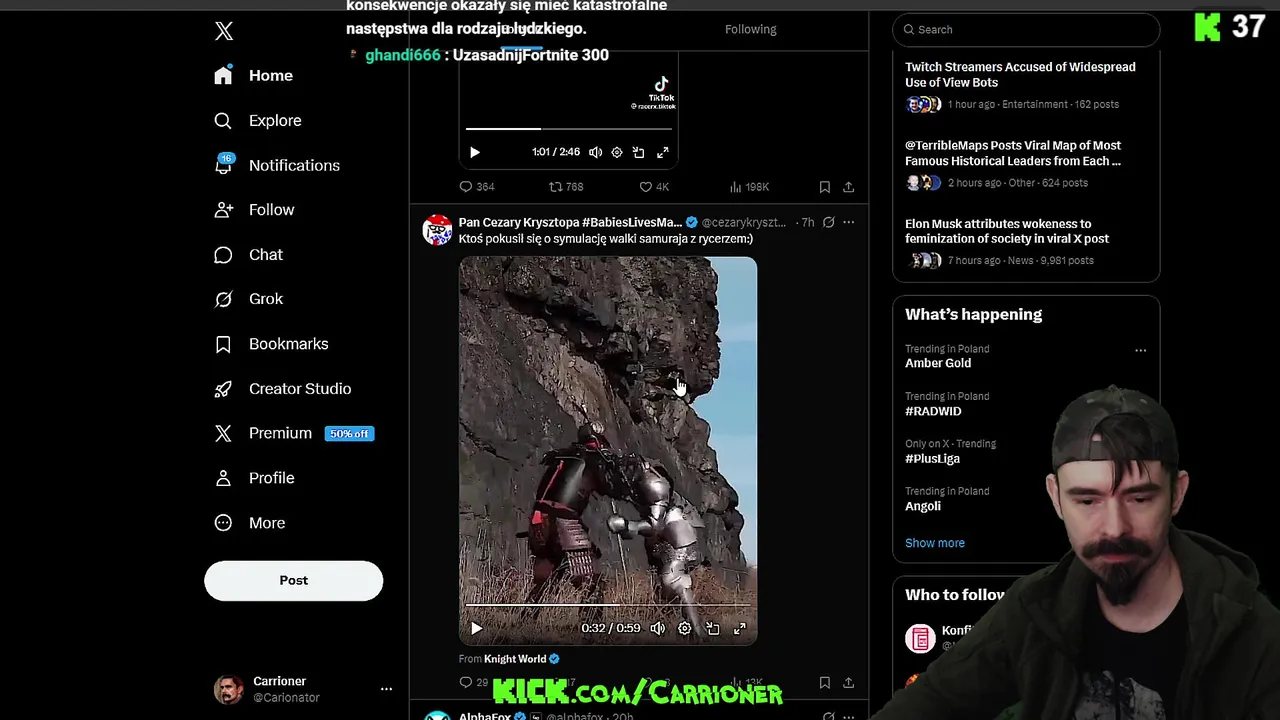Share the post with 198K views
Screen dimensions: 1280x720
848,187
